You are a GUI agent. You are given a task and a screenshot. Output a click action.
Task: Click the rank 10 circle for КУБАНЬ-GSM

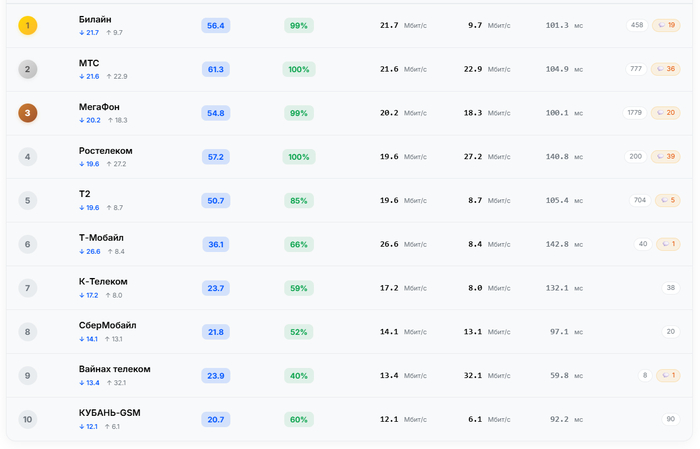28,420
